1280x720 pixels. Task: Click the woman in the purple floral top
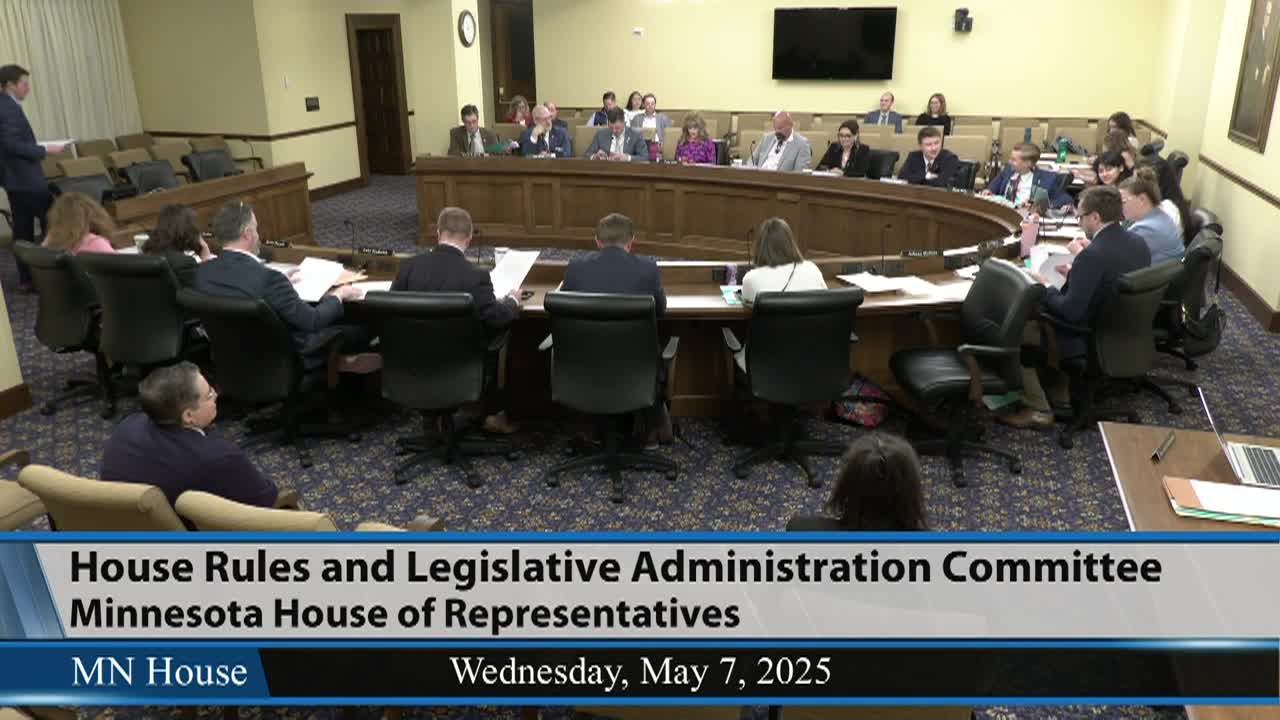[x=694, y=142]
